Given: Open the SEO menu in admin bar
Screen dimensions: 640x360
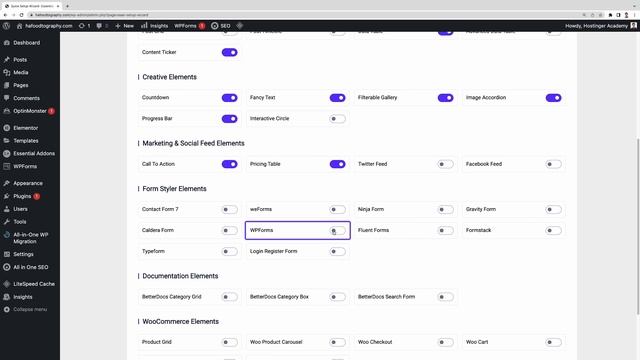Looking at the screenshot, I should coord(221,26).
